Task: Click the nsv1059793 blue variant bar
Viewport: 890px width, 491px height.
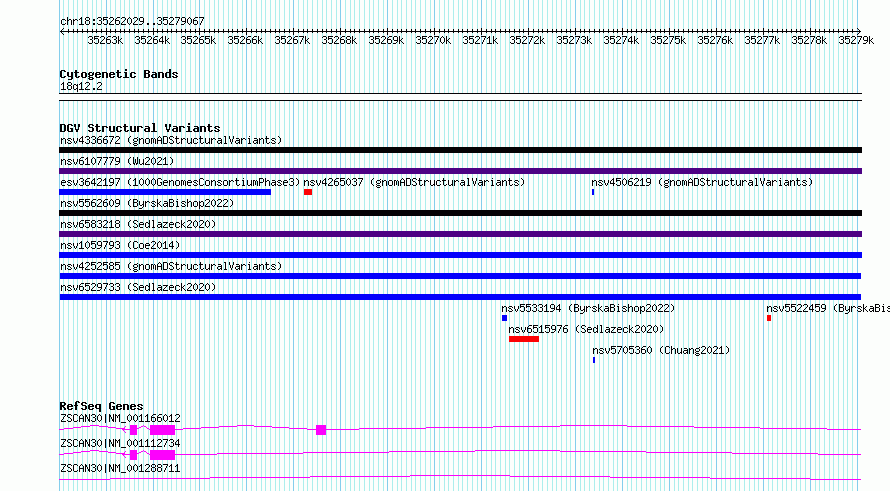Action: coord(460,255)
